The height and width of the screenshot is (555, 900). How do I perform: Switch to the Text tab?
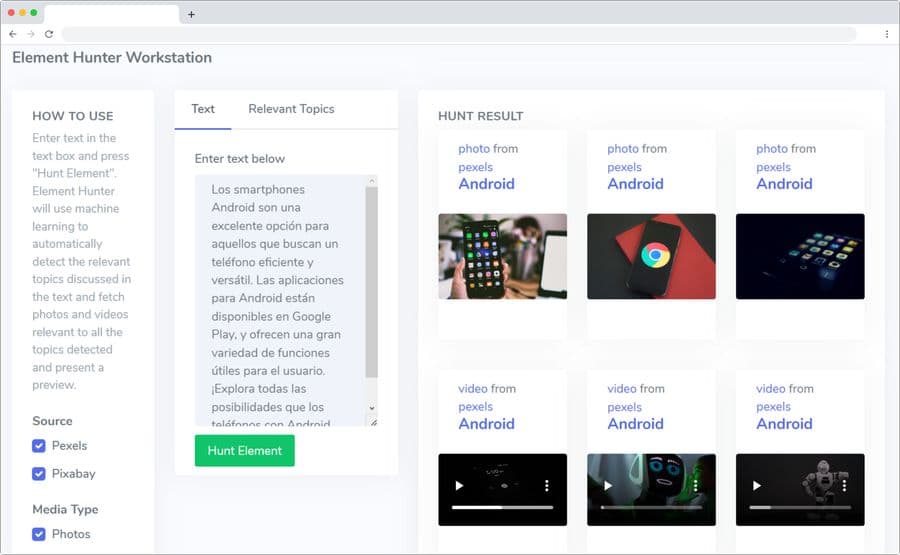coord(203,109)
